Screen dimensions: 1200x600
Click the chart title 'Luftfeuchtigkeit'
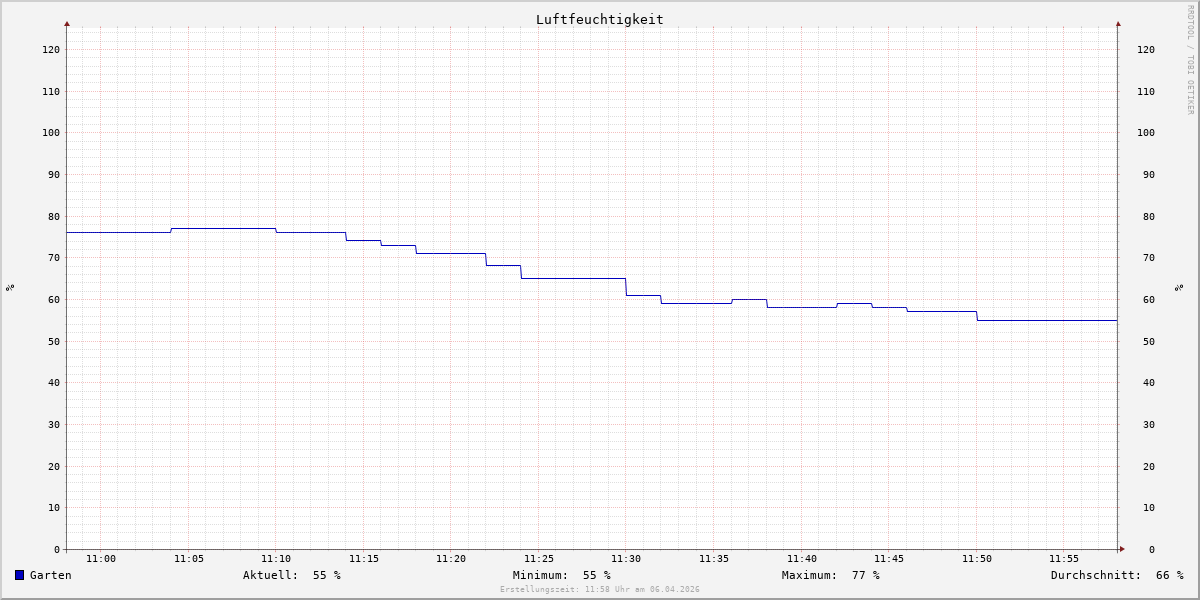[600, 19]
